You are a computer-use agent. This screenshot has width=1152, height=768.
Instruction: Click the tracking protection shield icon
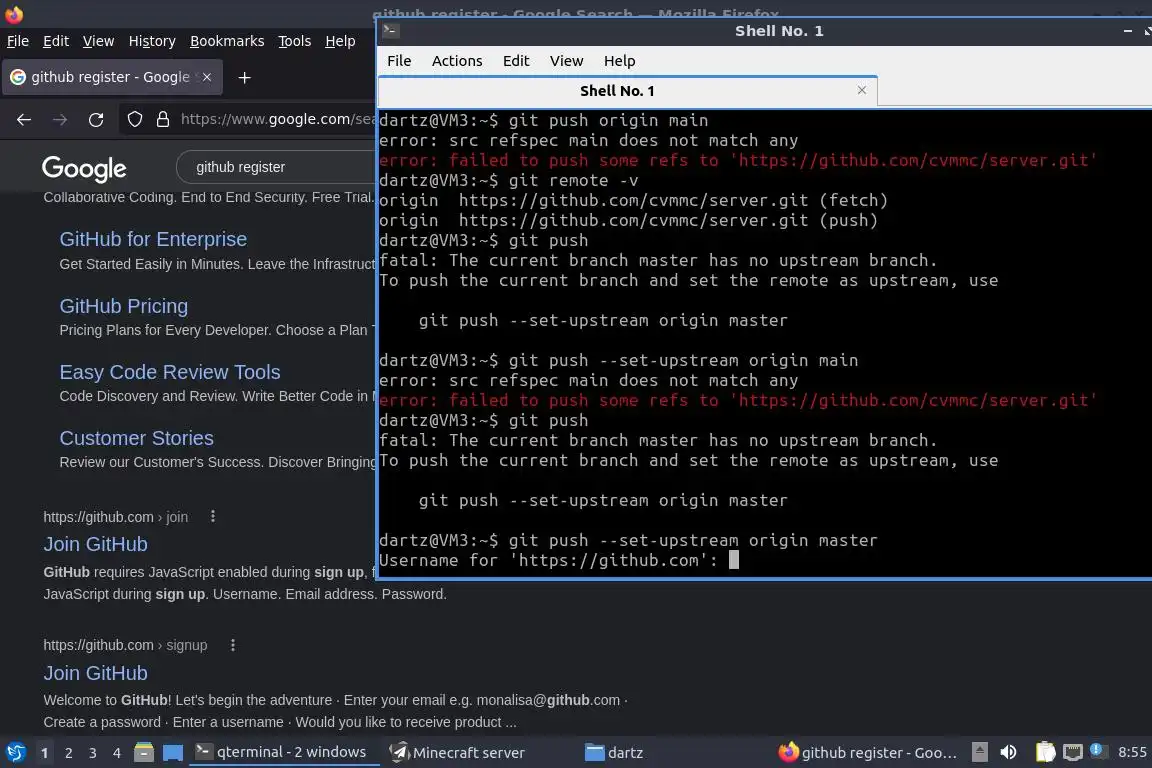pos(134,119)
